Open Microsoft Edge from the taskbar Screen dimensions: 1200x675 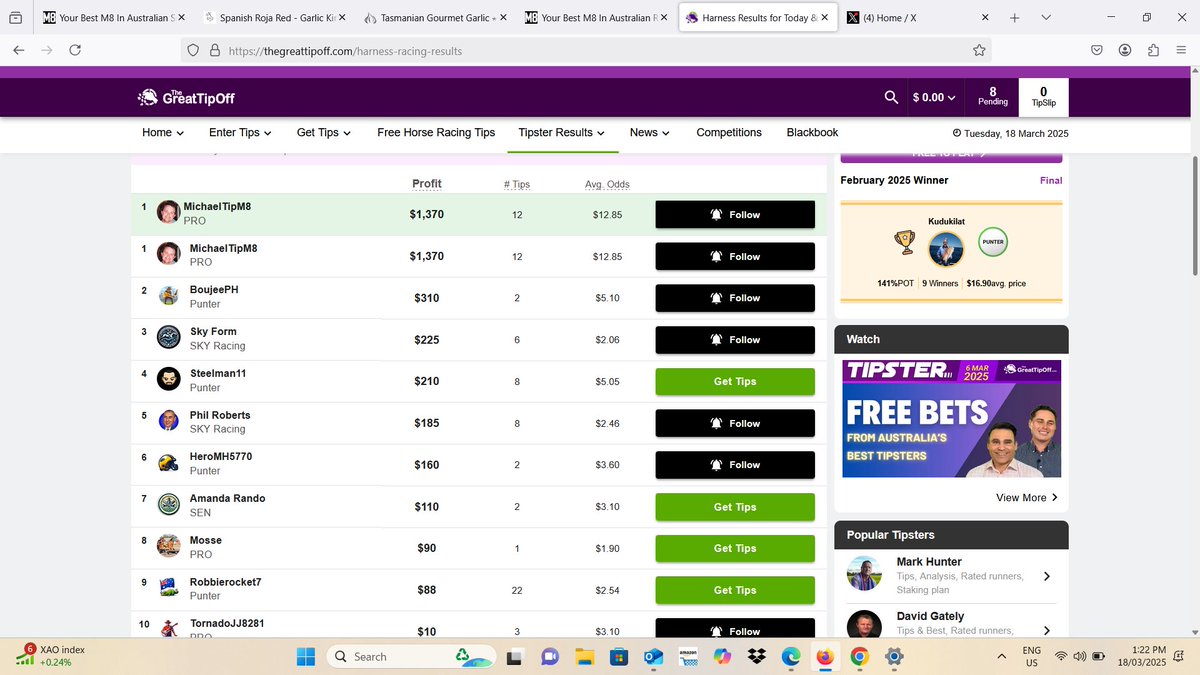pos(790,656)
